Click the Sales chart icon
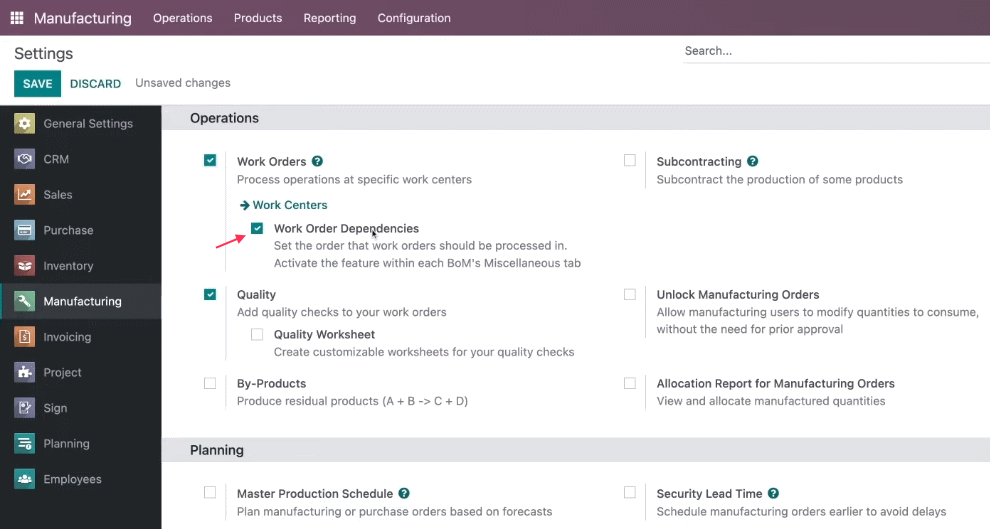Screen dimensions: 990x529 point(25,194)
